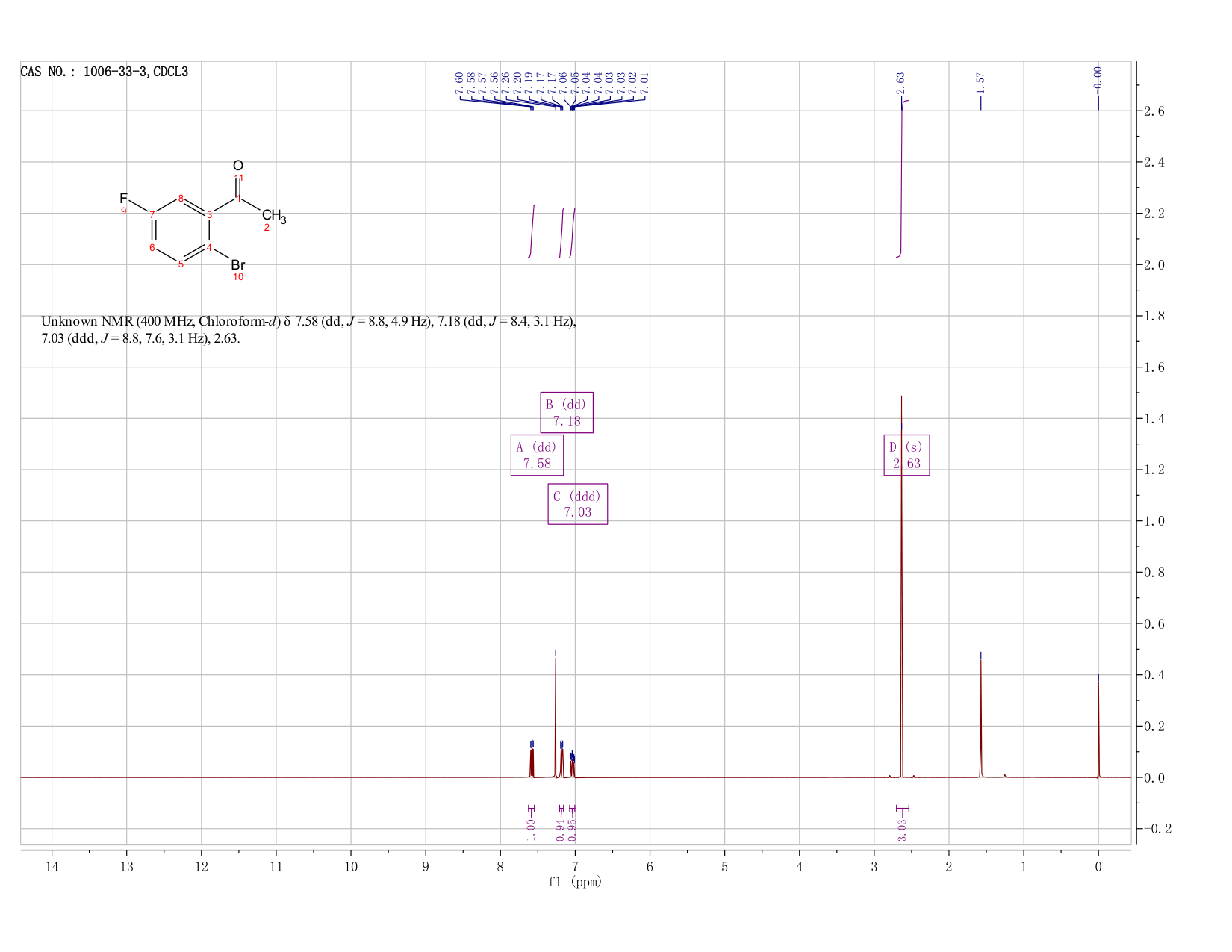Click the carbonyl O atom in structure
1232x952 pixels.
tap(238, 166)
